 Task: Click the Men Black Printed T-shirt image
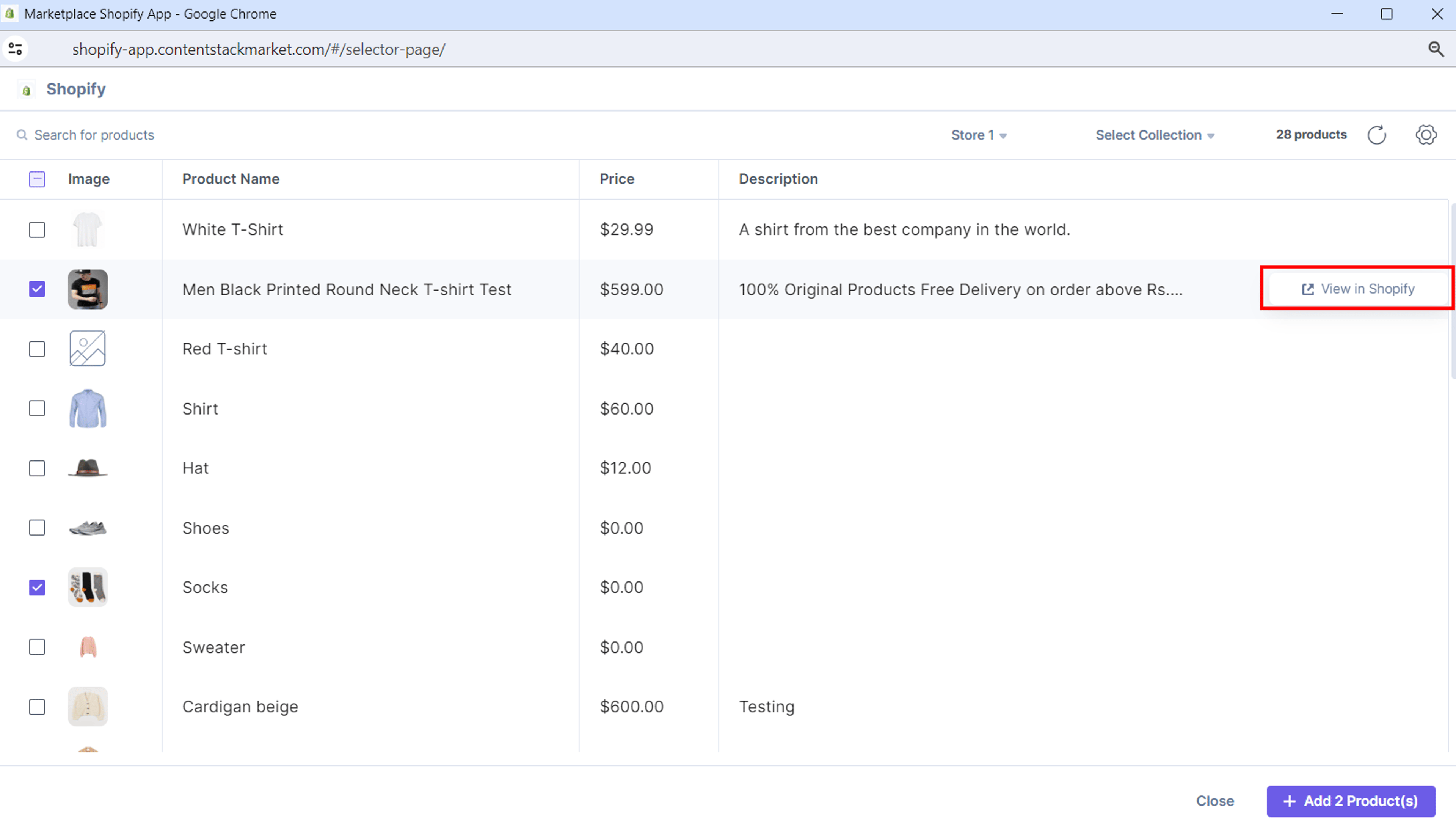[x=88, y=289]
